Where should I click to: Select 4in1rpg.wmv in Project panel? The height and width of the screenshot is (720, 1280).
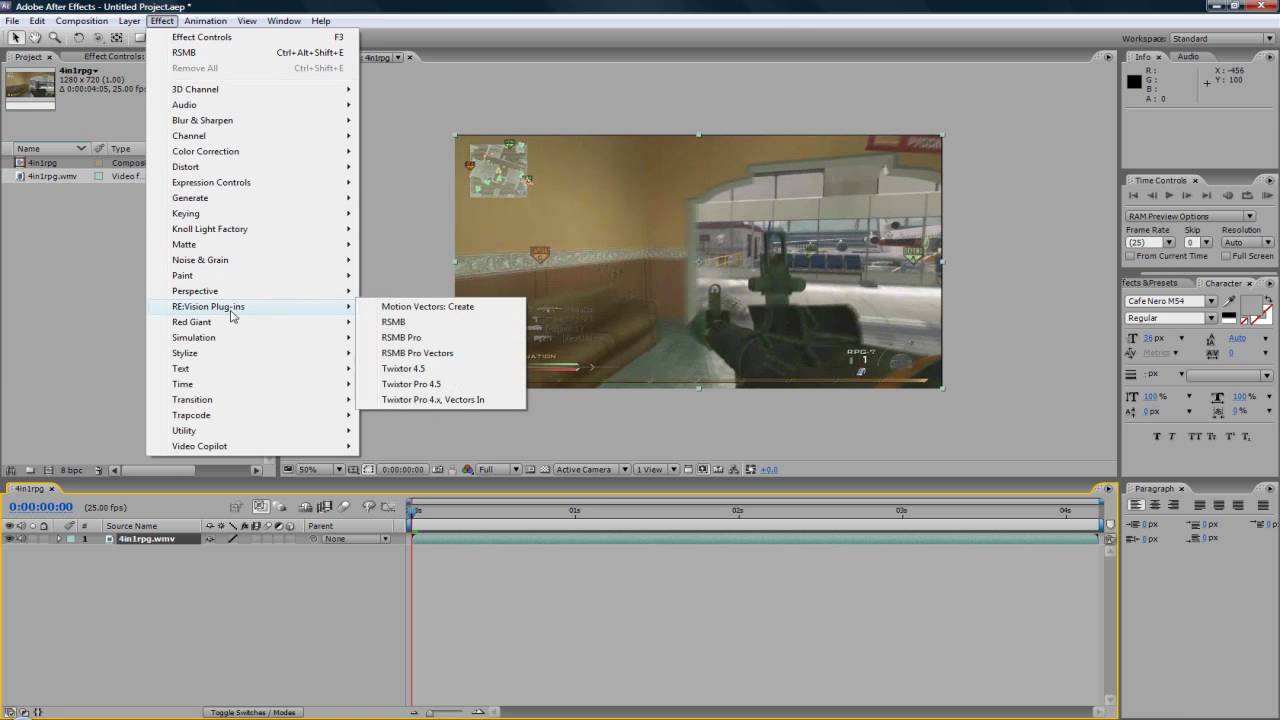[52, 176]
